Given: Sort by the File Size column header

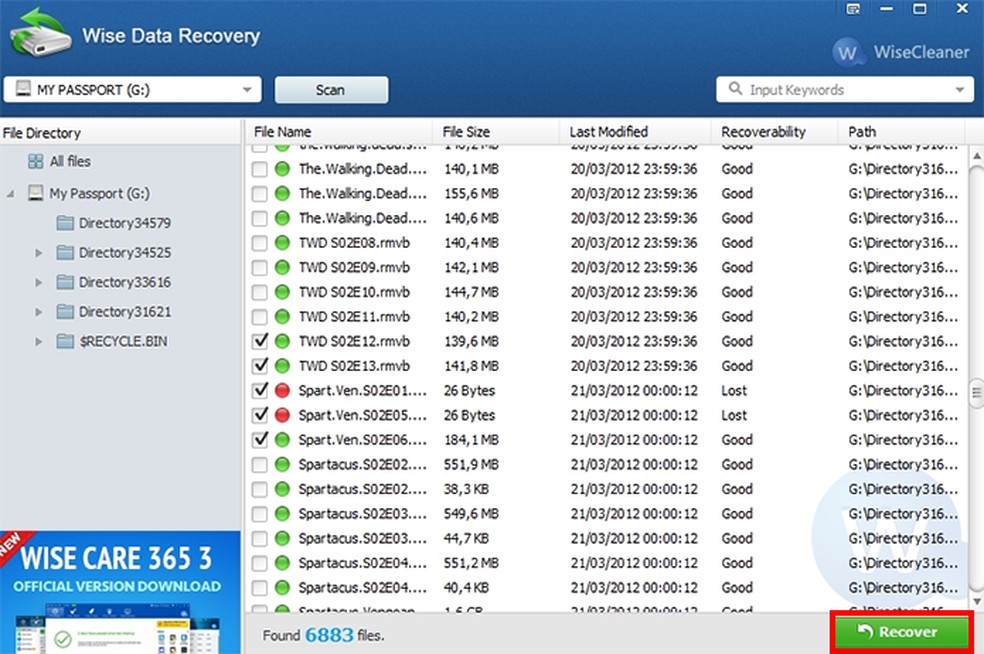Looking at the screenshot, I should tap(466, 131).
